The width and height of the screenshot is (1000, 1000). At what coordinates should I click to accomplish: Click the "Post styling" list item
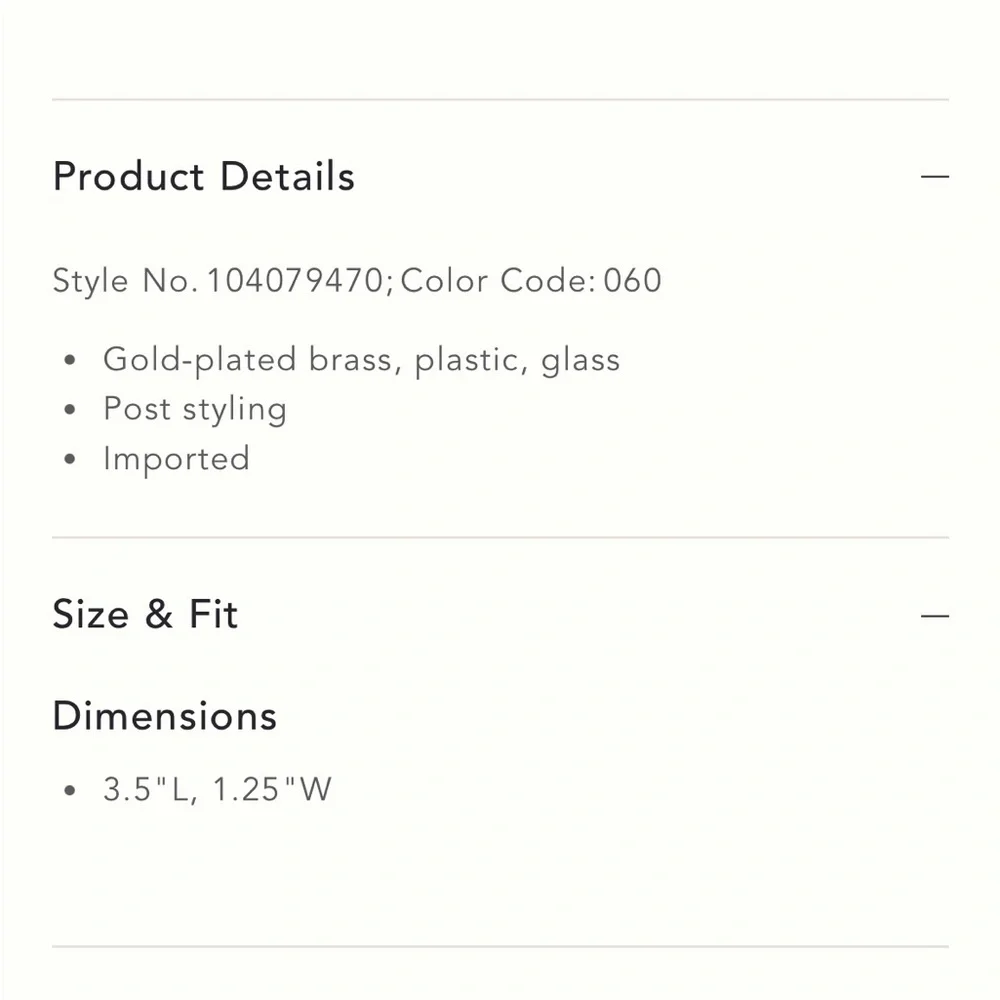[x=195, y=410]
